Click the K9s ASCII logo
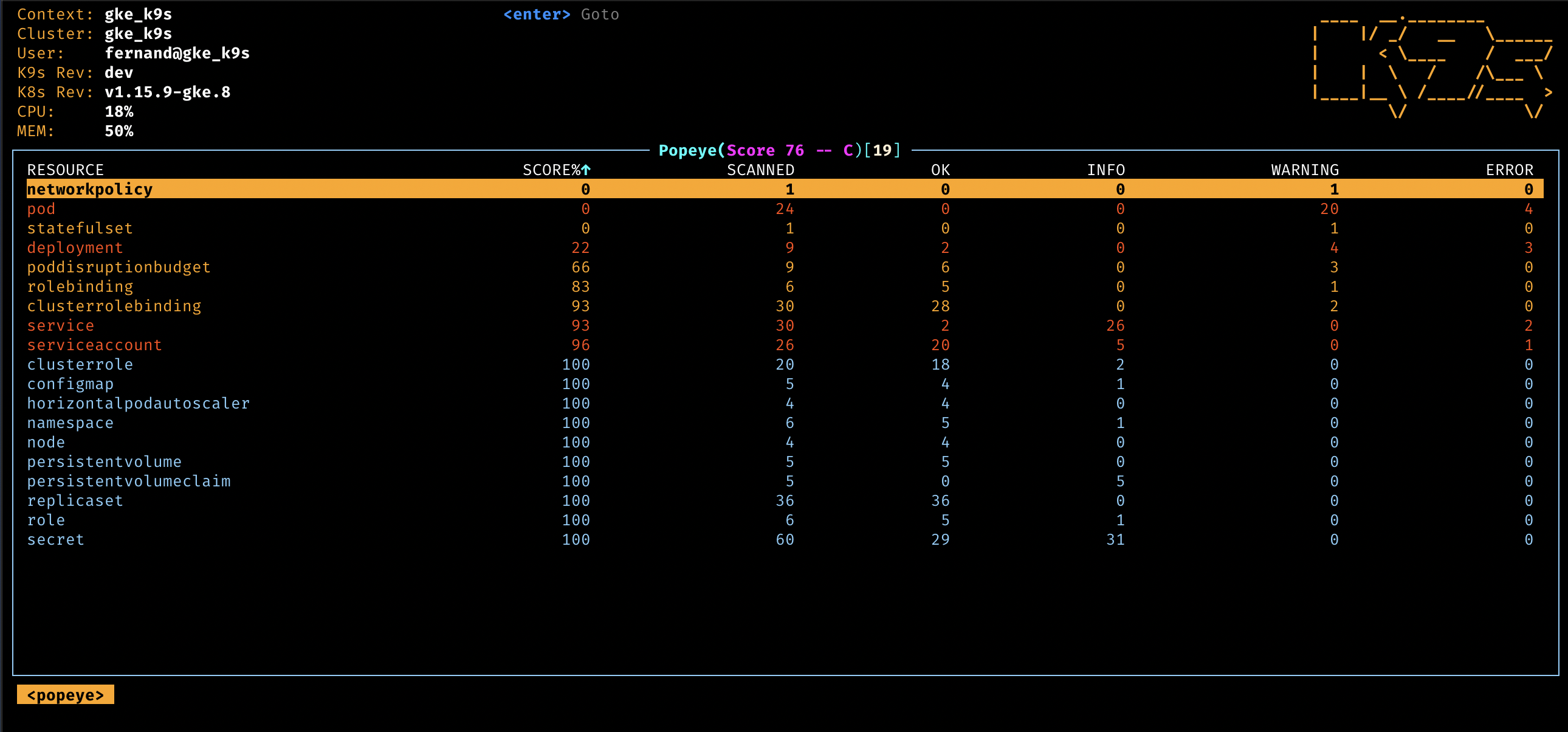This screenshot has height=732, width=1568. click(1432, 66)
